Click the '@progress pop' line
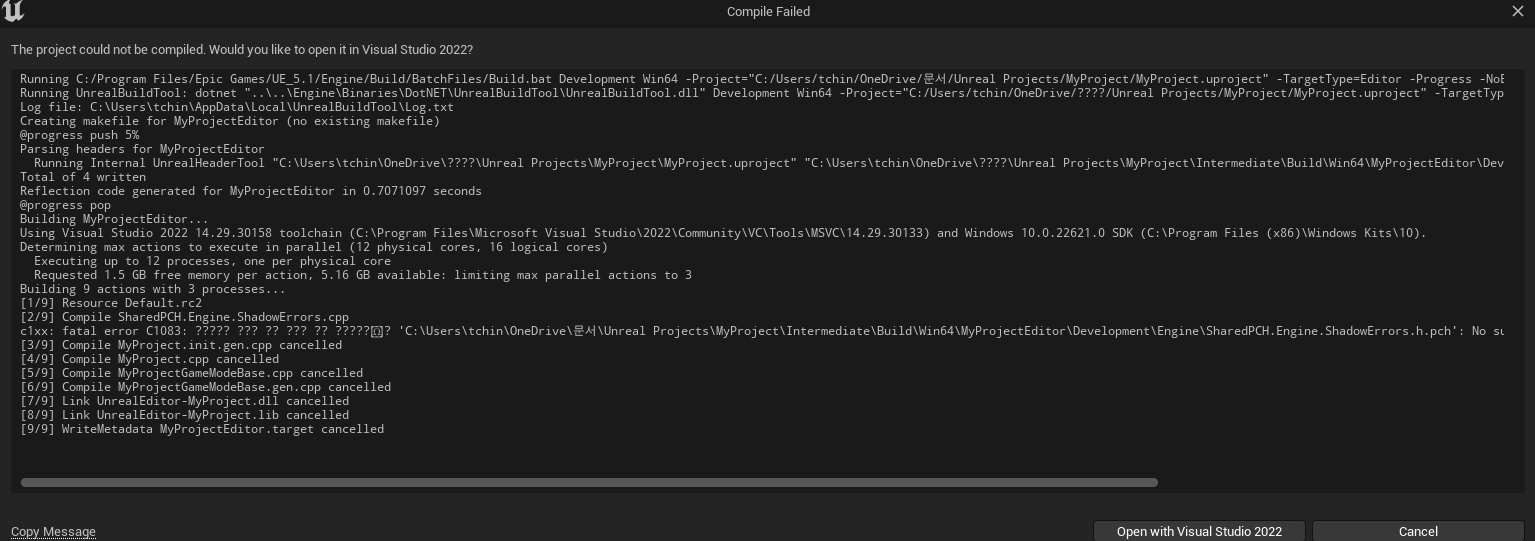The width and height of the screenshot is (1535, 541). pyautogui.click(x=66, y=205)
